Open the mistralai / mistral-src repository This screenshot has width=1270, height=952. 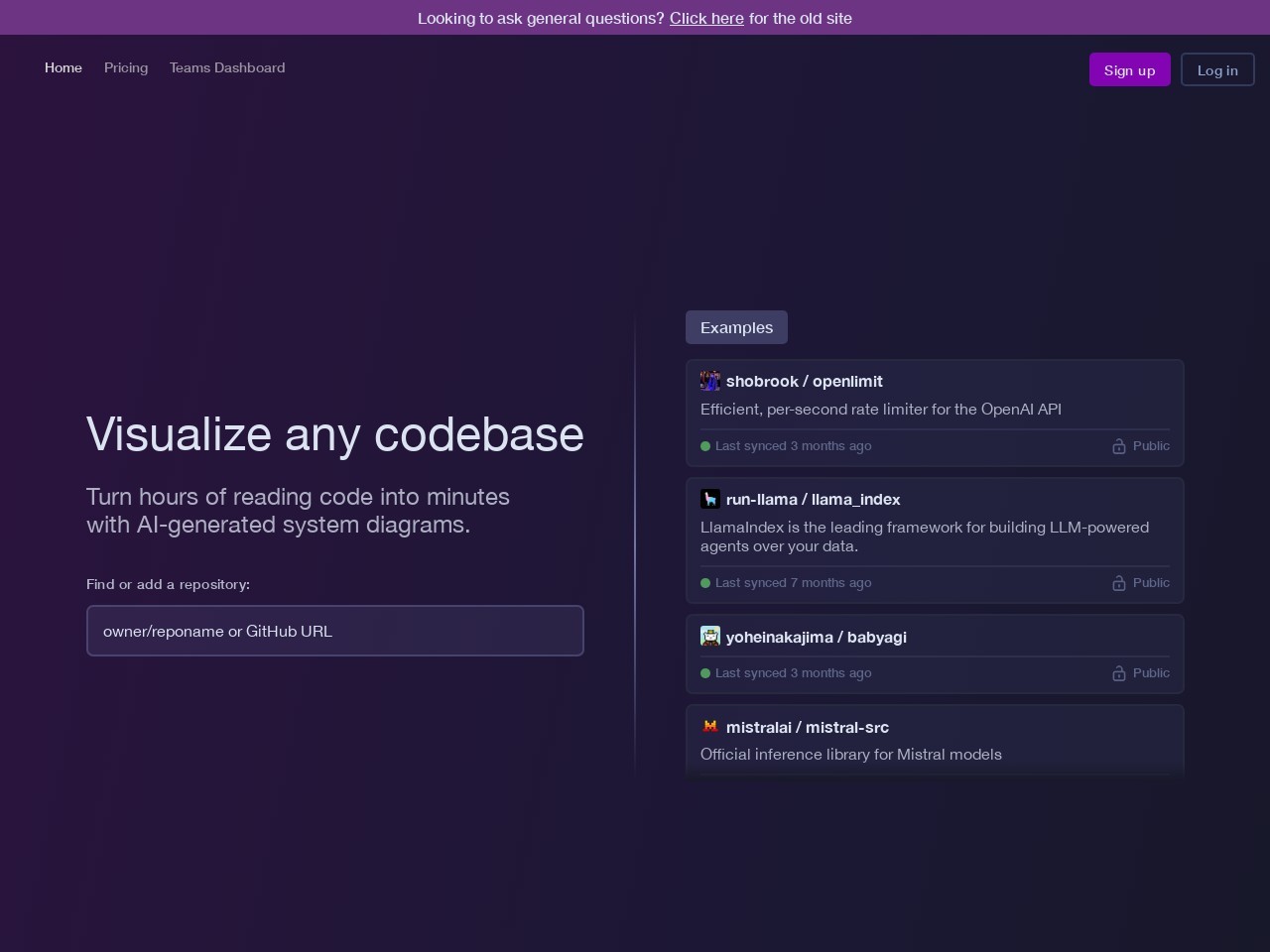tap(807, 727)
